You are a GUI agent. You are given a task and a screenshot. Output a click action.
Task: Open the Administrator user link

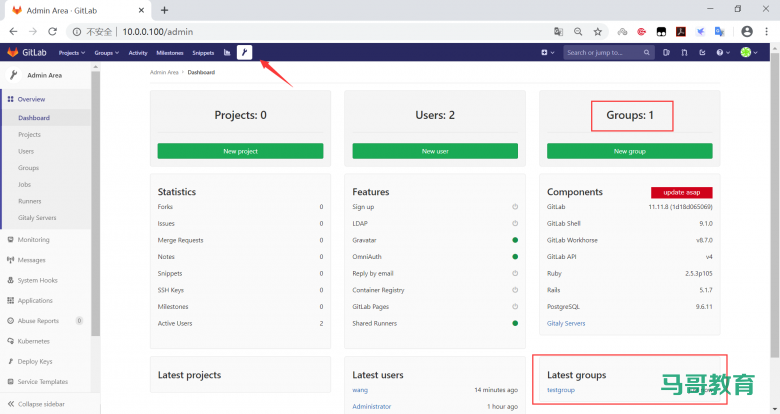tap(372, 407)
